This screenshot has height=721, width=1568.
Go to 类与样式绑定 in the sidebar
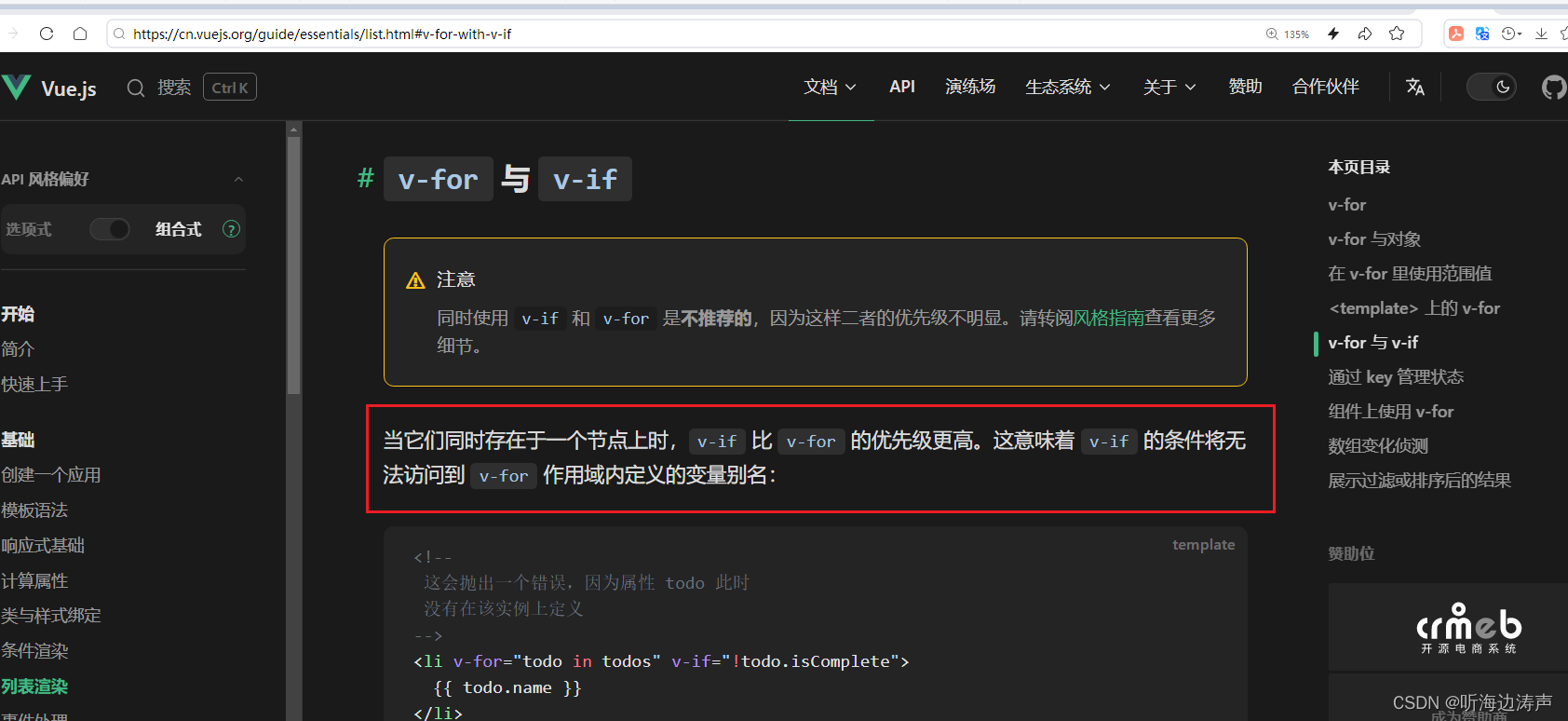(x=51, y=616)
